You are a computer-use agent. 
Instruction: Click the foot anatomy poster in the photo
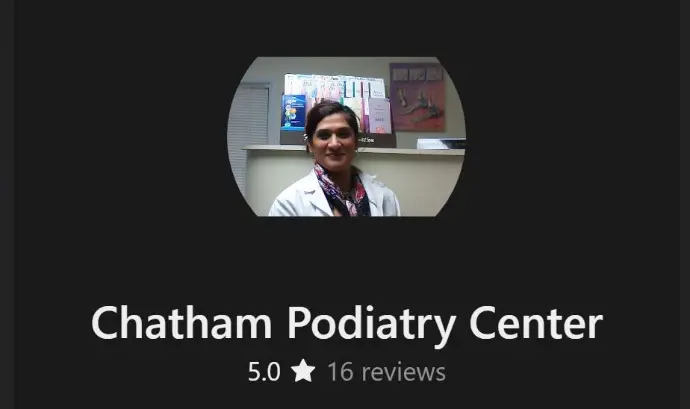417,97
